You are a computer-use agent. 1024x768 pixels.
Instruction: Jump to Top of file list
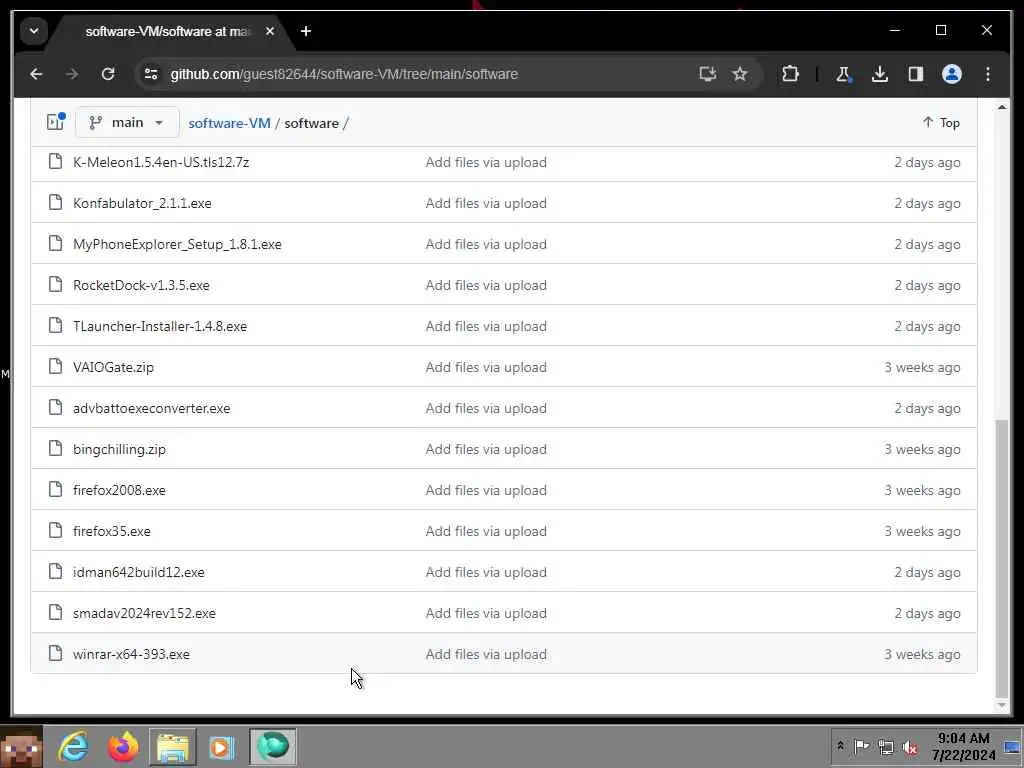click(941, 122)
